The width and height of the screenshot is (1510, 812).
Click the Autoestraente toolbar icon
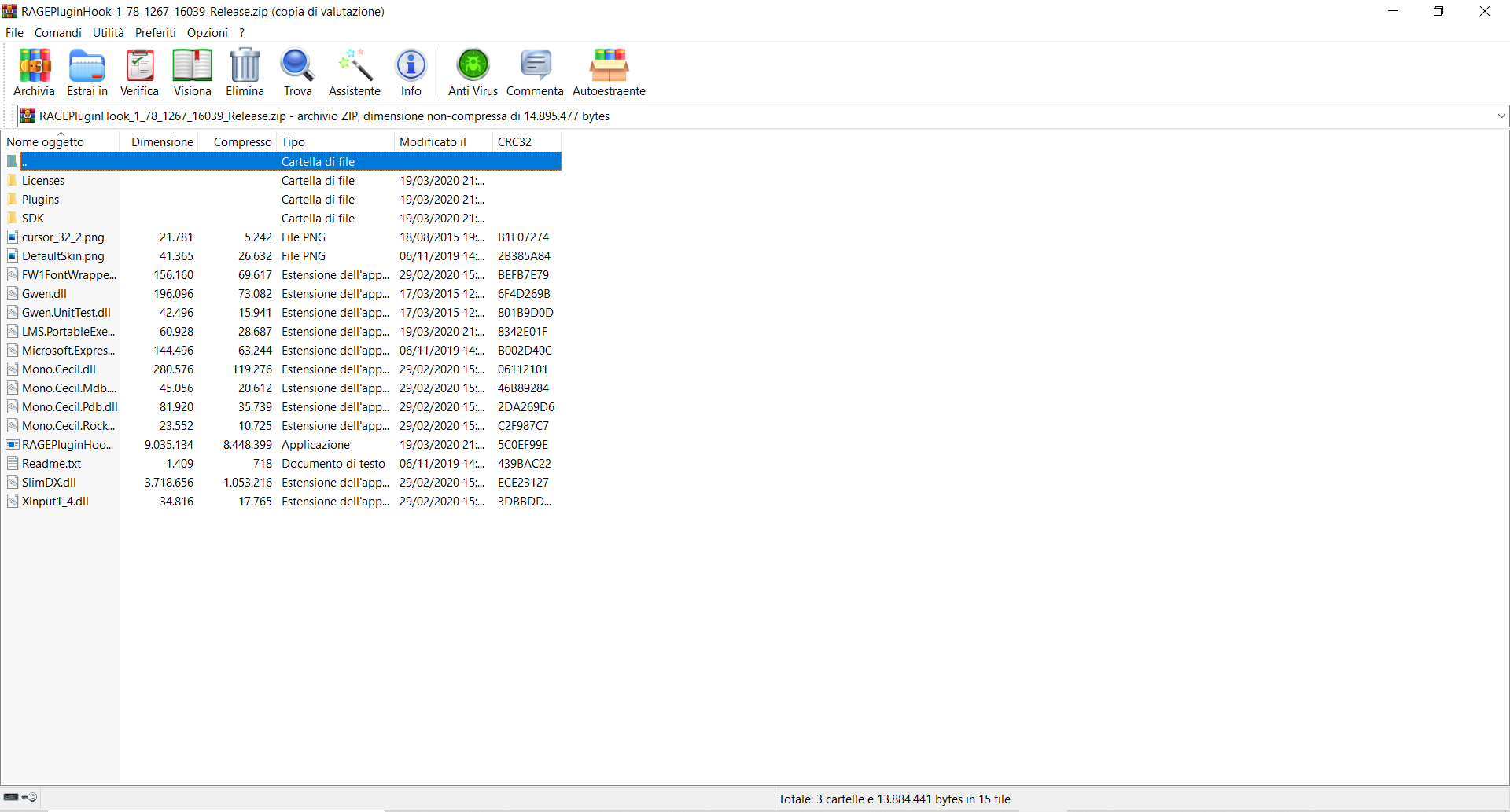coord(610,65)
